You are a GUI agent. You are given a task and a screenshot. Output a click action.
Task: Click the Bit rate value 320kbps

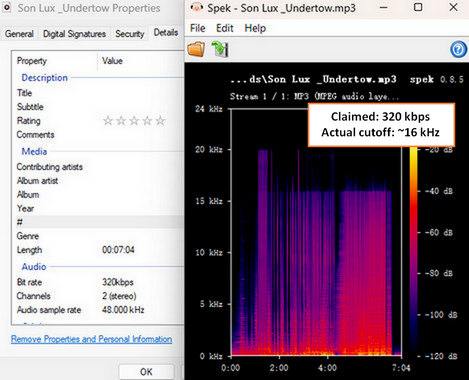118,282
